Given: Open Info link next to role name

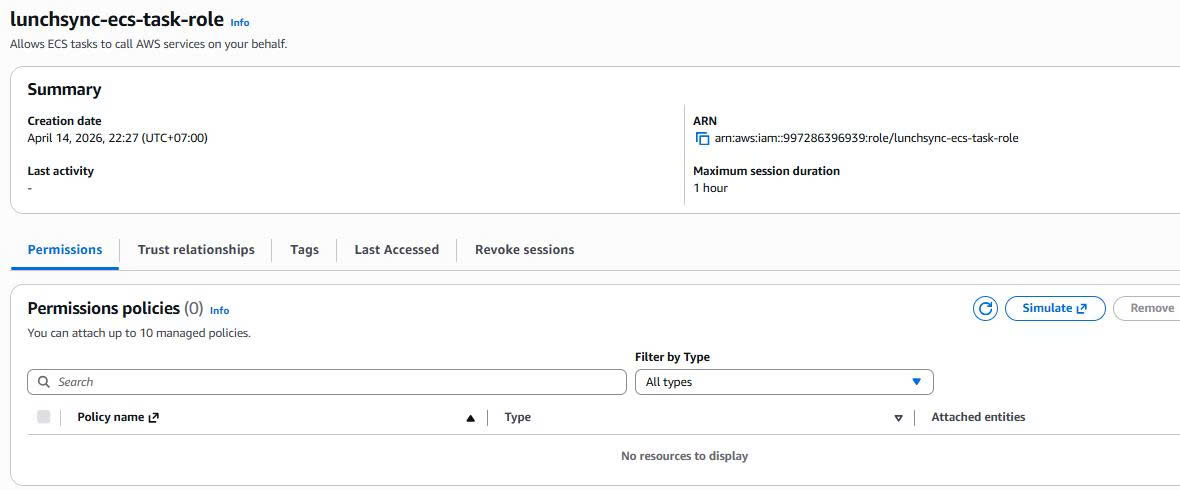Looking at the screenshot, I should [x=240, y=22].
